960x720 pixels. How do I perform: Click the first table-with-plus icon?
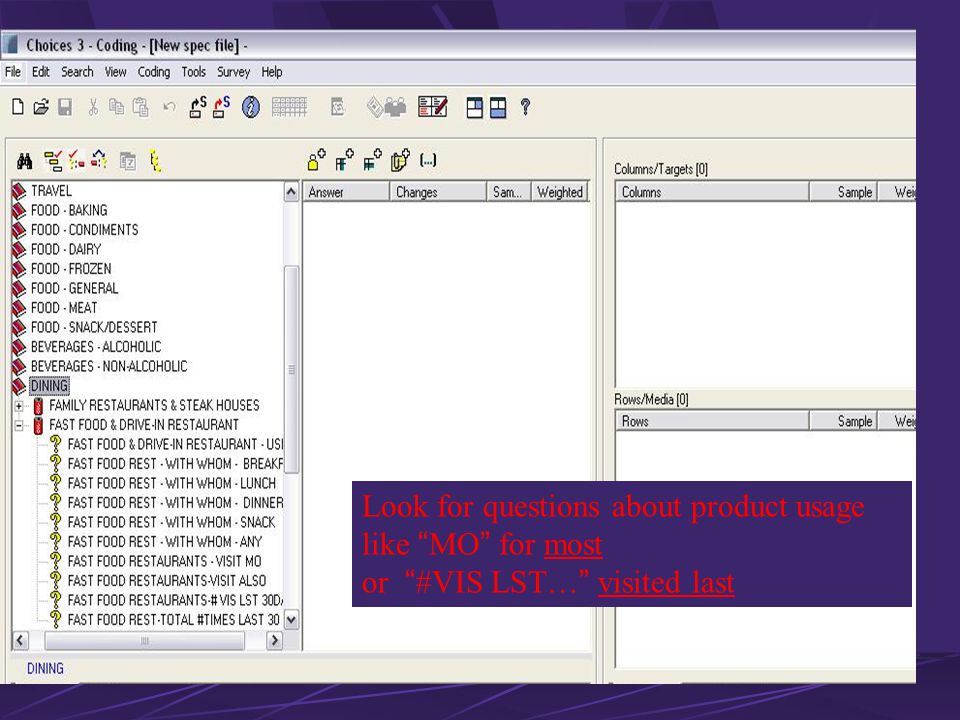click(x=344, y=160)
